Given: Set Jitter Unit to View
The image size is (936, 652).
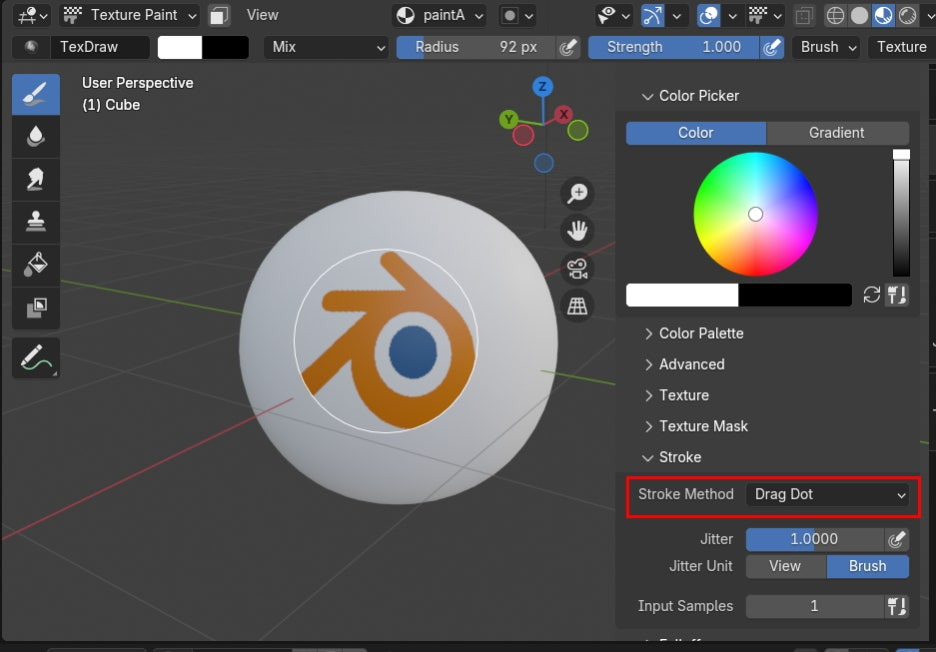Looking at the screenshot, I should click(786, 566).
